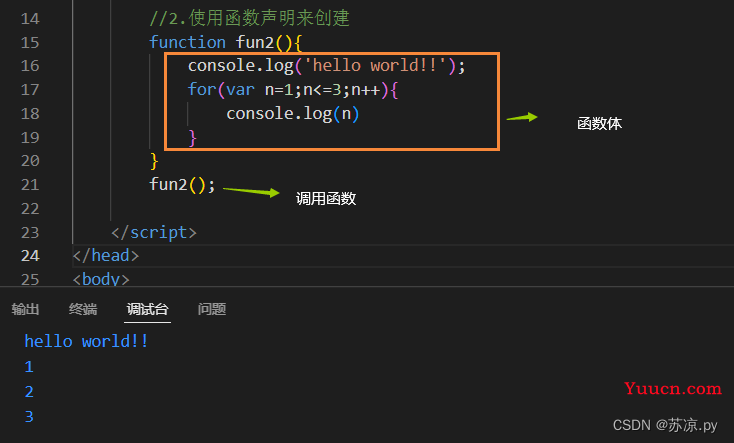734x443 pixels.
Task: Click line number 23 in gutter
Action: [x=30, y=232]
